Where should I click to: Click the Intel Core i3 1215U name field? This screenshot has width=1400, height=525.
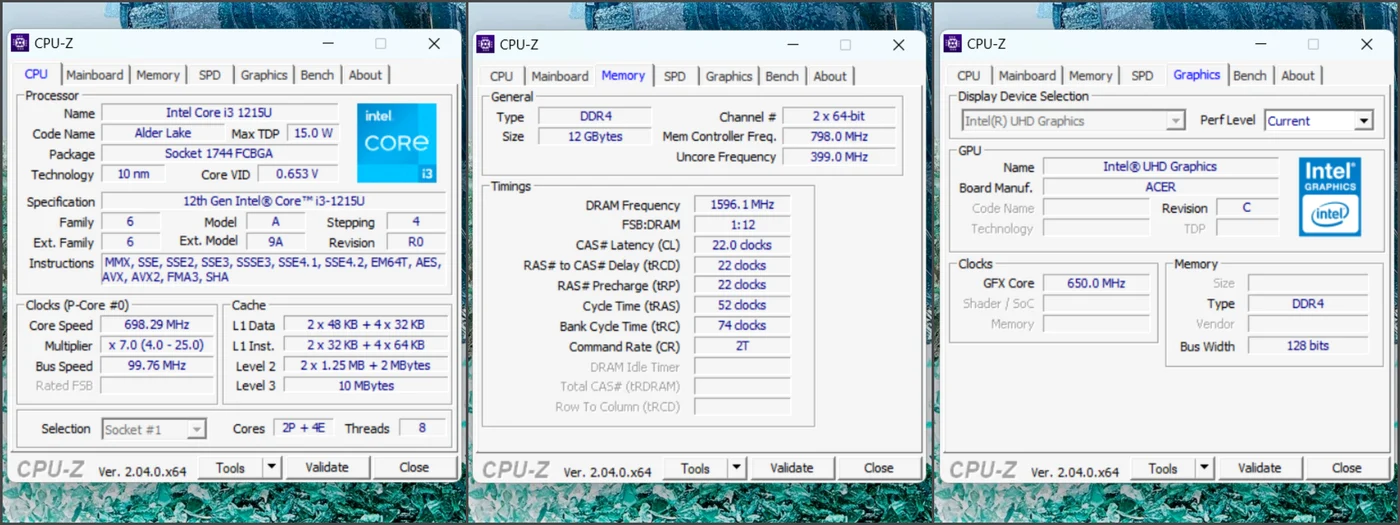tap(222, 113)
